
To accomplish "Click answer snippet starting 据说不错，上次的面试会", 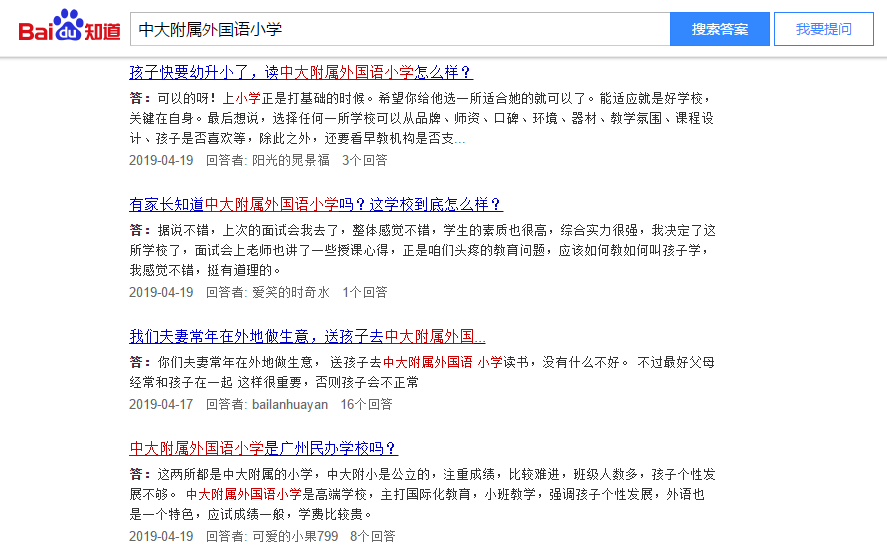I will 423,250.
